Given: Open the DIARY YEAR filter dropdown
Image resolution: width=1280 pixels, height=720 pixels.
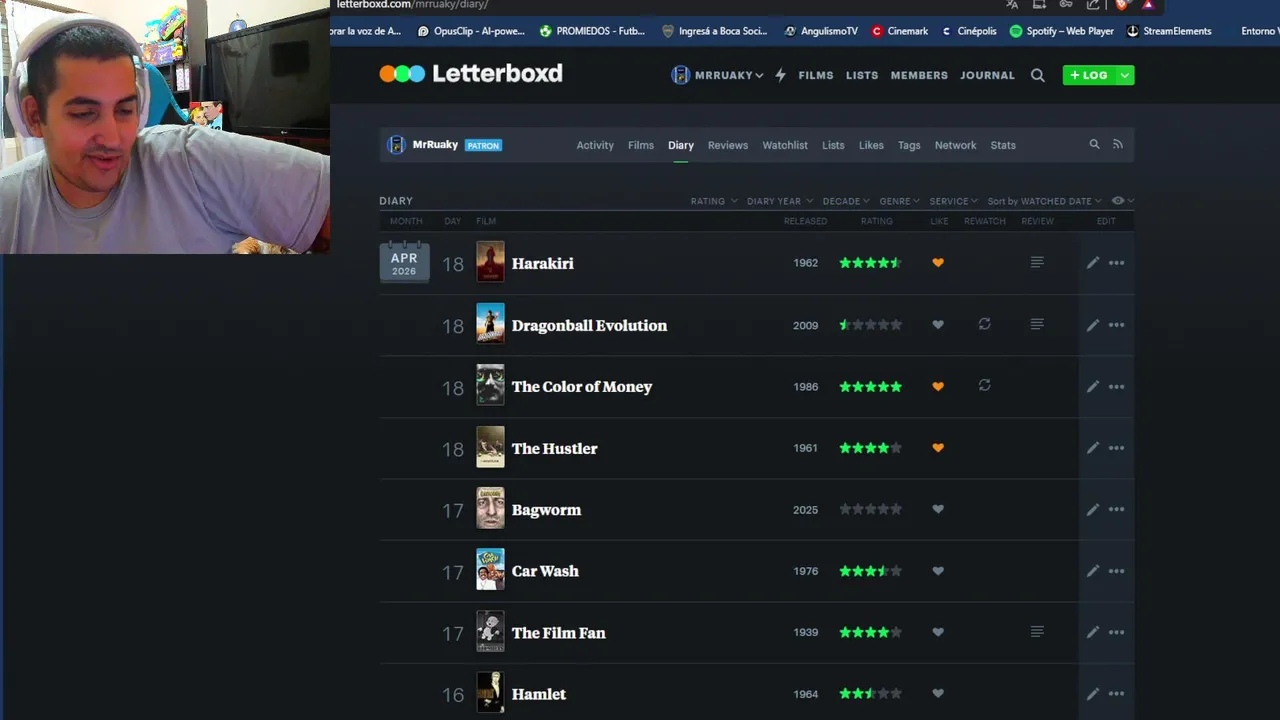Looking at the screenshot, I should pos(780,201).
